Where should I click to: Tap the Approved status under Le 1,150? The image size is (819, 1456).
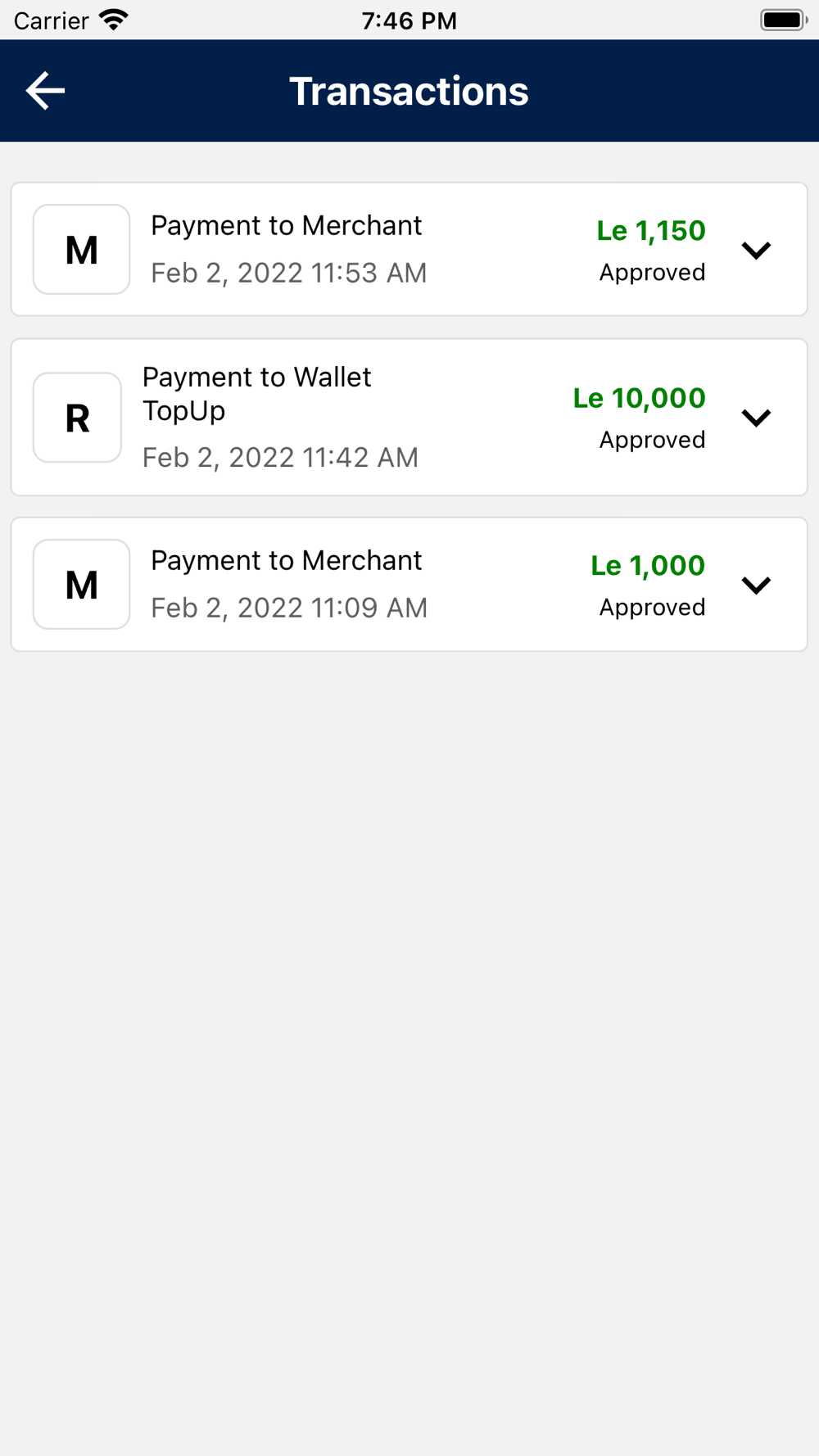click(653, 272)
